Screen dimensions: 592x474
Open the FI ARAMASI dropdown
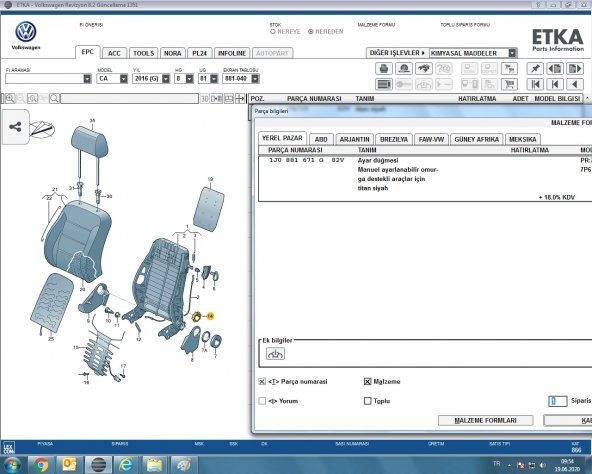[x=87, y=79]
